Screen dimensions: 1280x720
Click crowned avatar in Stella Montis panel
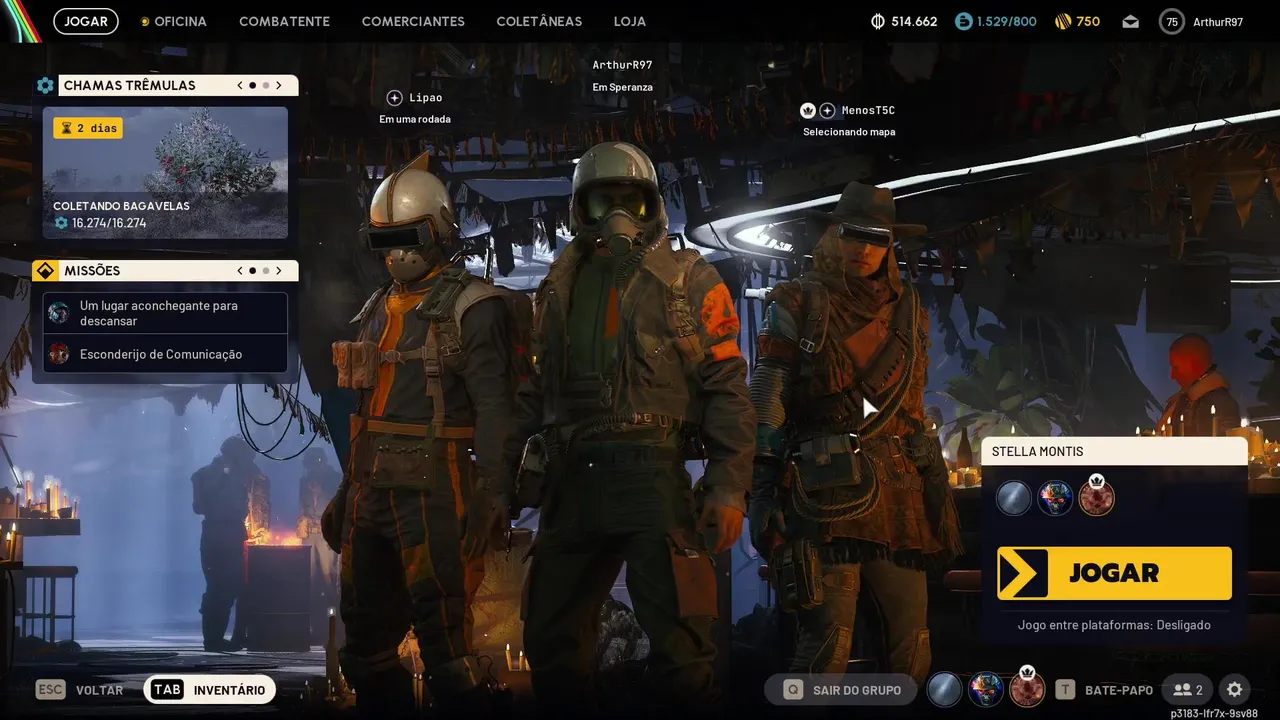(1096, 496)
